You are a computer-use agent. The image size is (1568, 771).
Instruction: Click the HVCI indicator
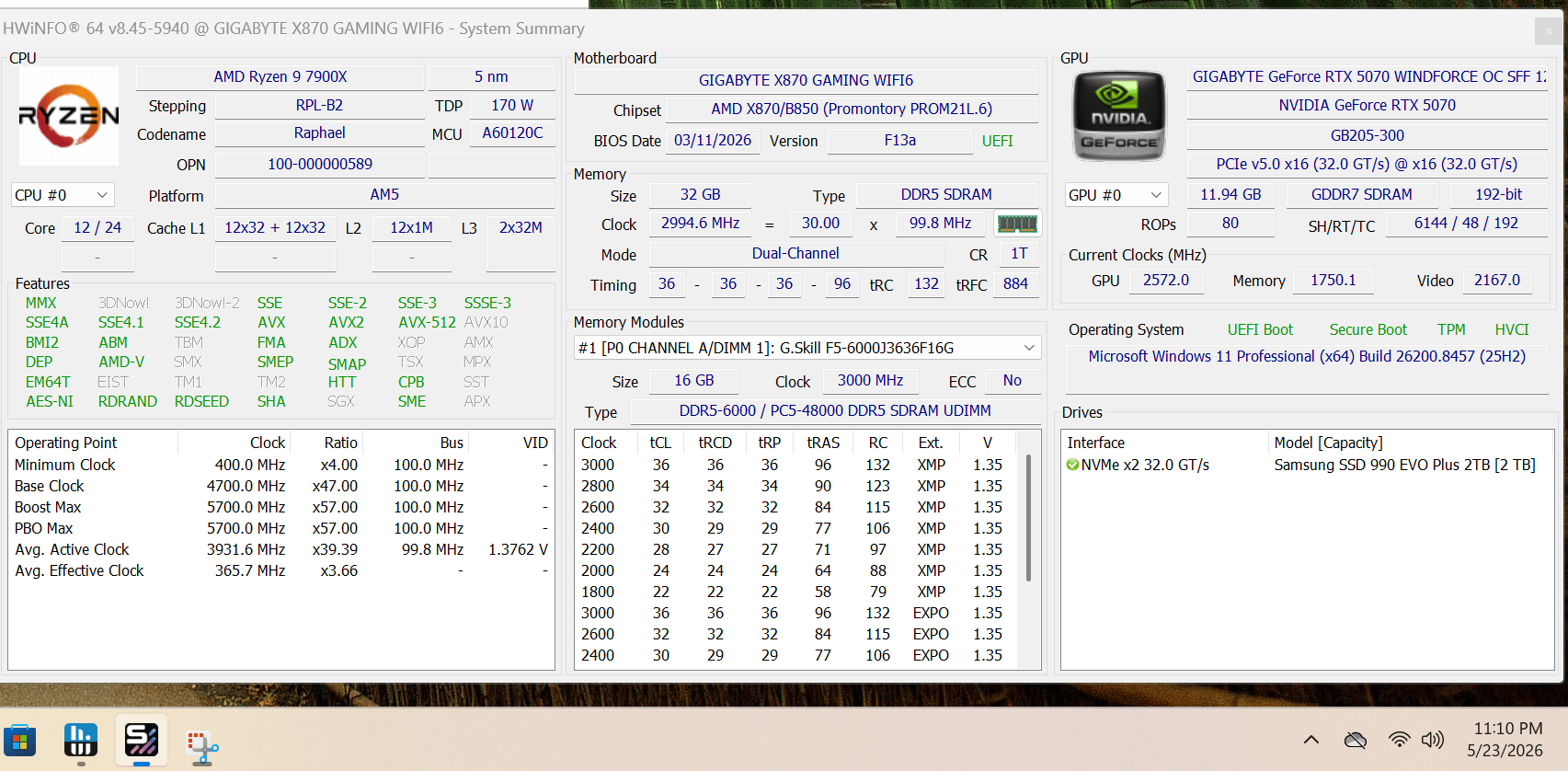click(x=1512, y=329)
